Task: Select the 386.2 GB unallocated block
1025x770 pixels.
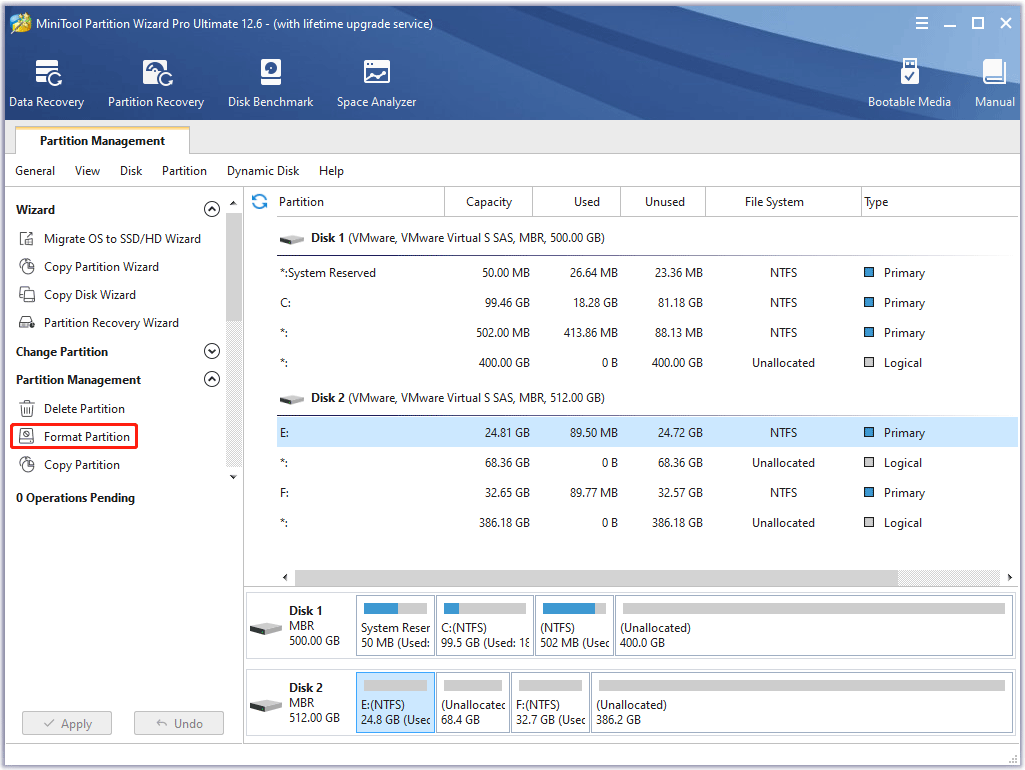Action: pos(802,703)
